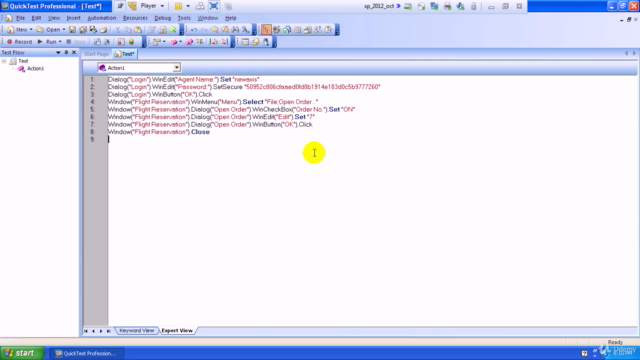Viewport: 640px width, 360px height.
Task: Open the VMware Player menu
Action: tap(152, 6)
